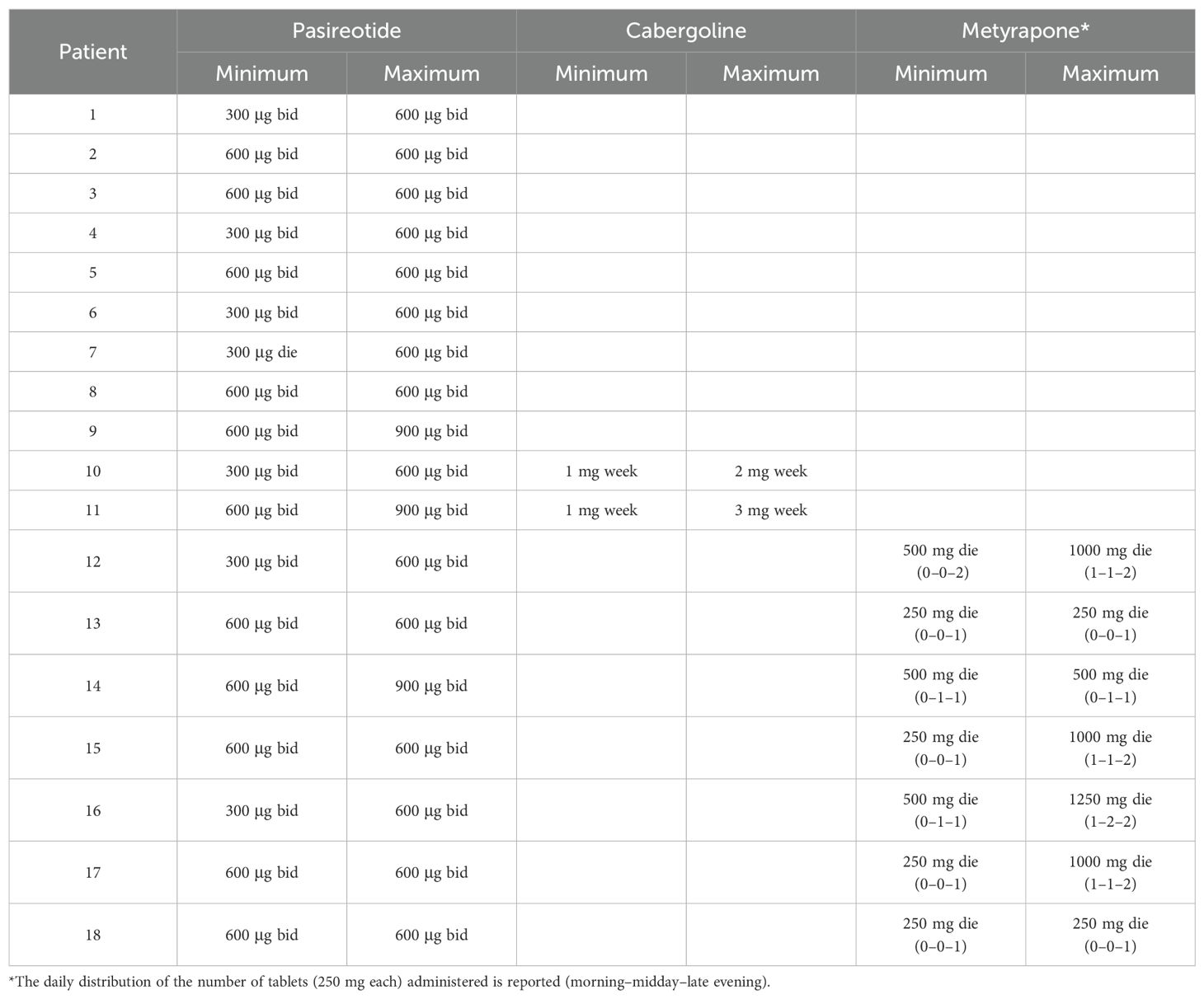Viewport: 1204px width, 999px height.
Task: Select patient 12 metyrapone minimum 500 mg die (0–0–2)
Action: (x=941, y=561)
